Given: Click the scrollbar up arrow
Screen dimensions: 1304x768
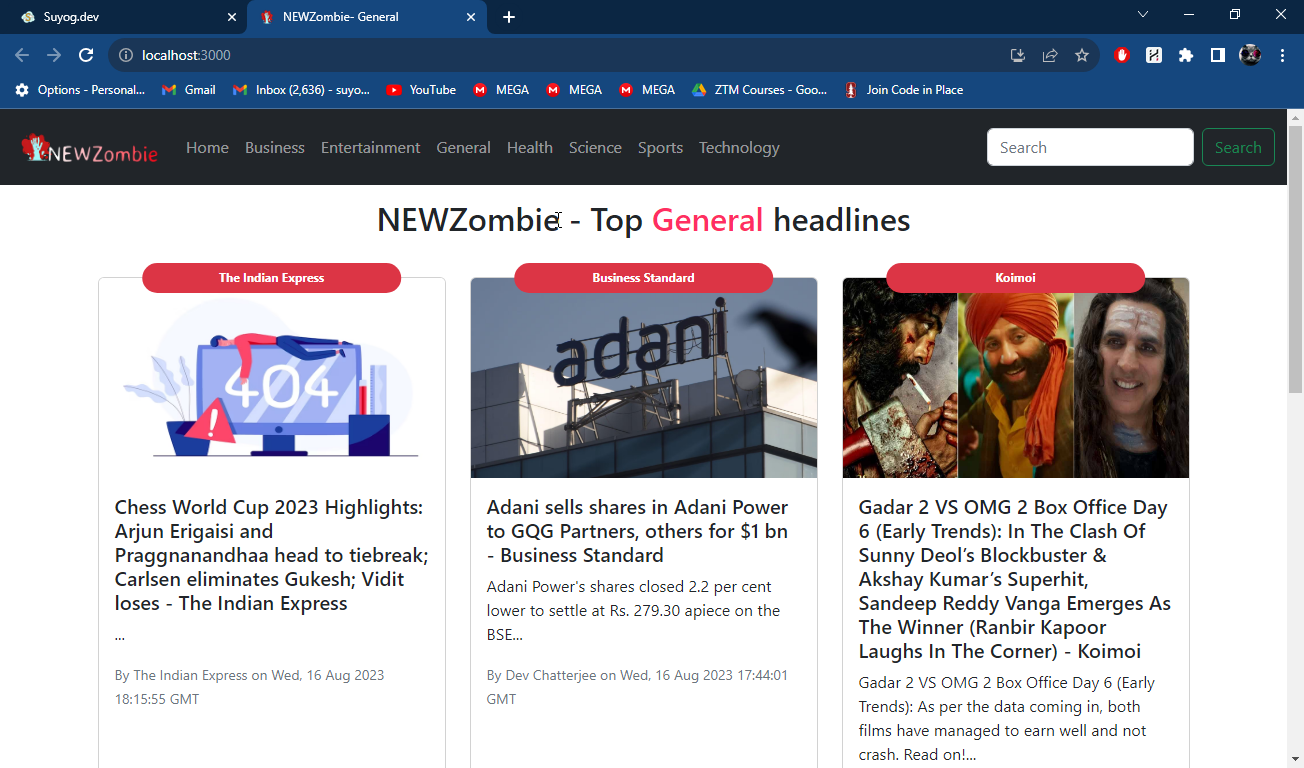Looking at the screenshot, I should click(x=1295, y=117).
